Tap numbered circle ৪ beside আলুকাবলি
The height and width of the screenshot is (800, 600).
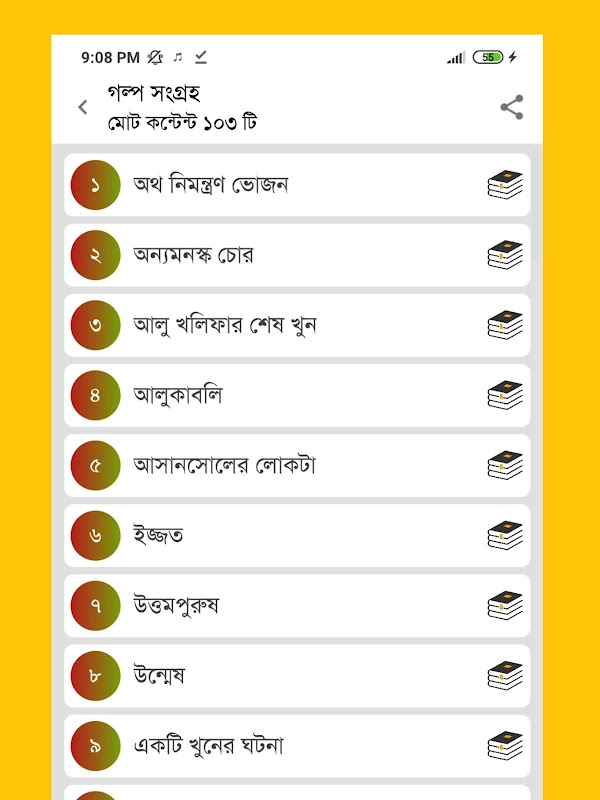[95, 395]
